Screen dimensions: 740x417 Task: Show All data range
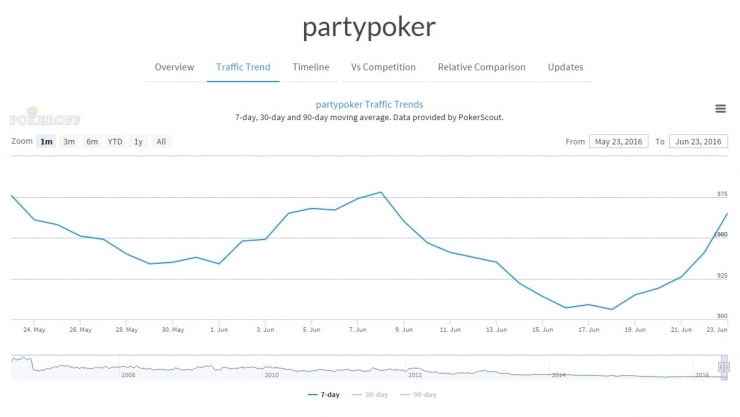click(161, 142)
